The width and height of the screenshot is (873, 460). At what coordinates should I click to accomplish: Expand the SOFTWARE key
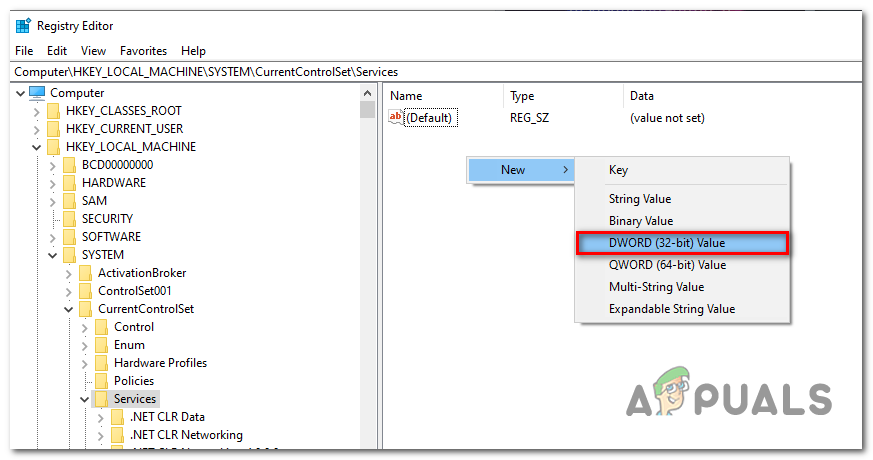[x=53, y=237]
